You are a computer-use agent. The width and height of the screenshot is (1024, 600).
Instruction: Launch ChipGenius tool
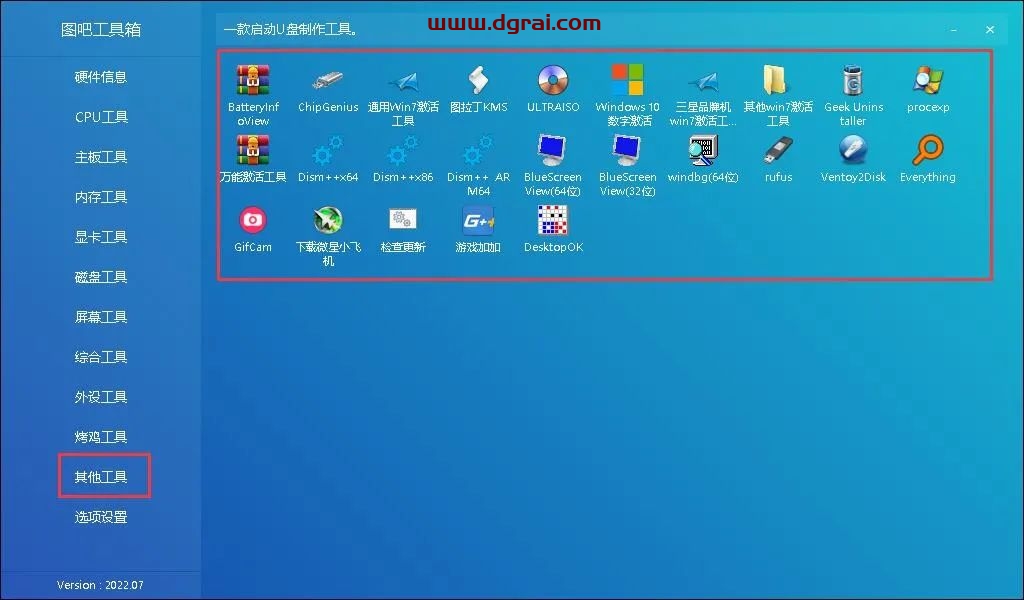pyautogui.click(x=328, y=88)
